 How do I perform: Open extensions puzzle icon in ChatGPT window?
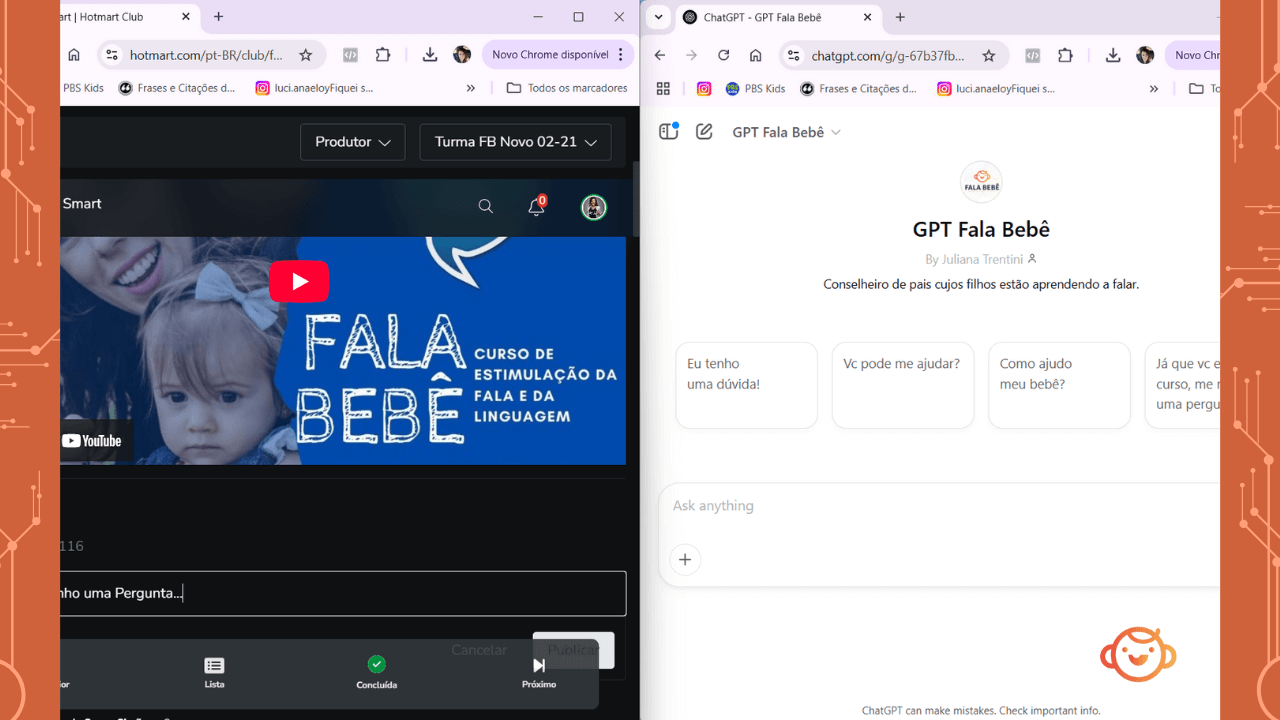[x=1065, y=55]
